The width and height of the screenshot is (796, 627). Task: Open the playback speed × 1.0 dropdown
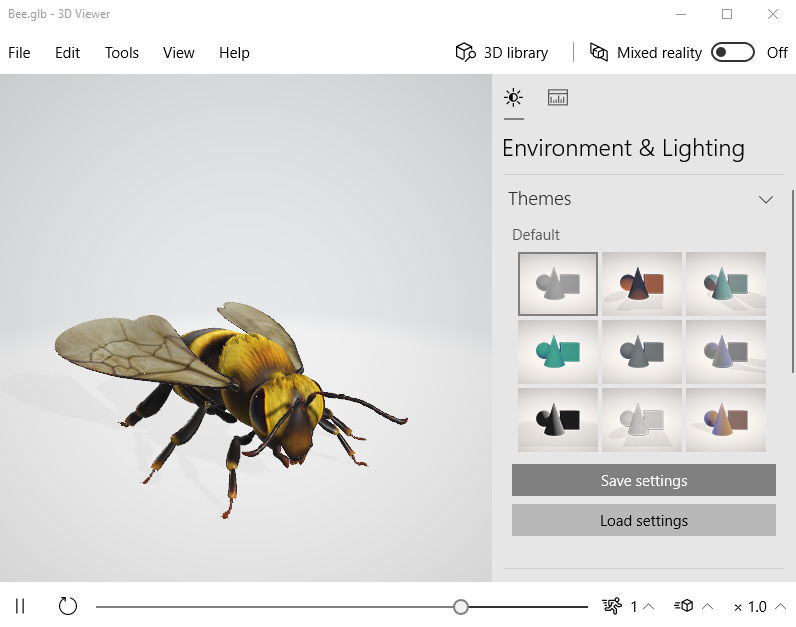758,606
